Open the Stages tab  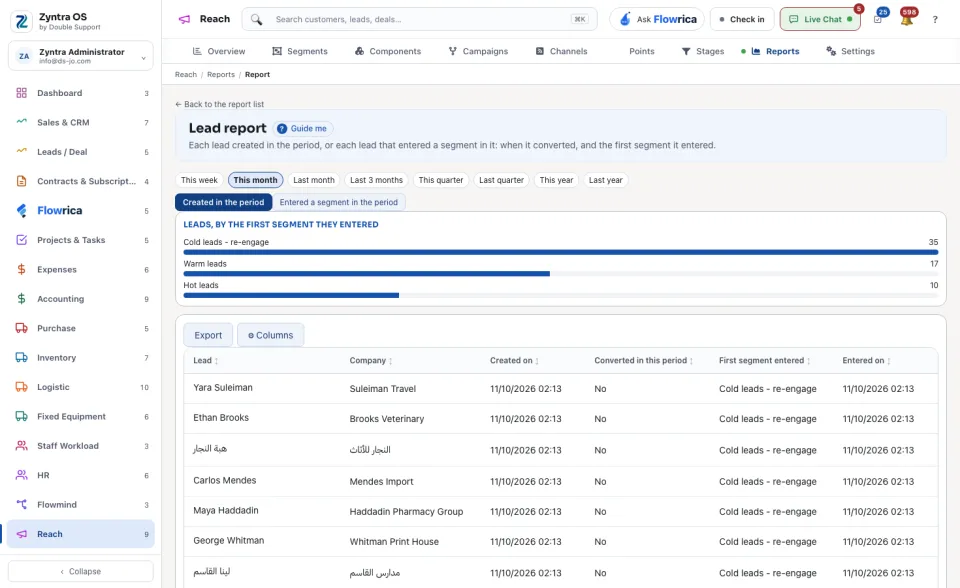[703, 51]
